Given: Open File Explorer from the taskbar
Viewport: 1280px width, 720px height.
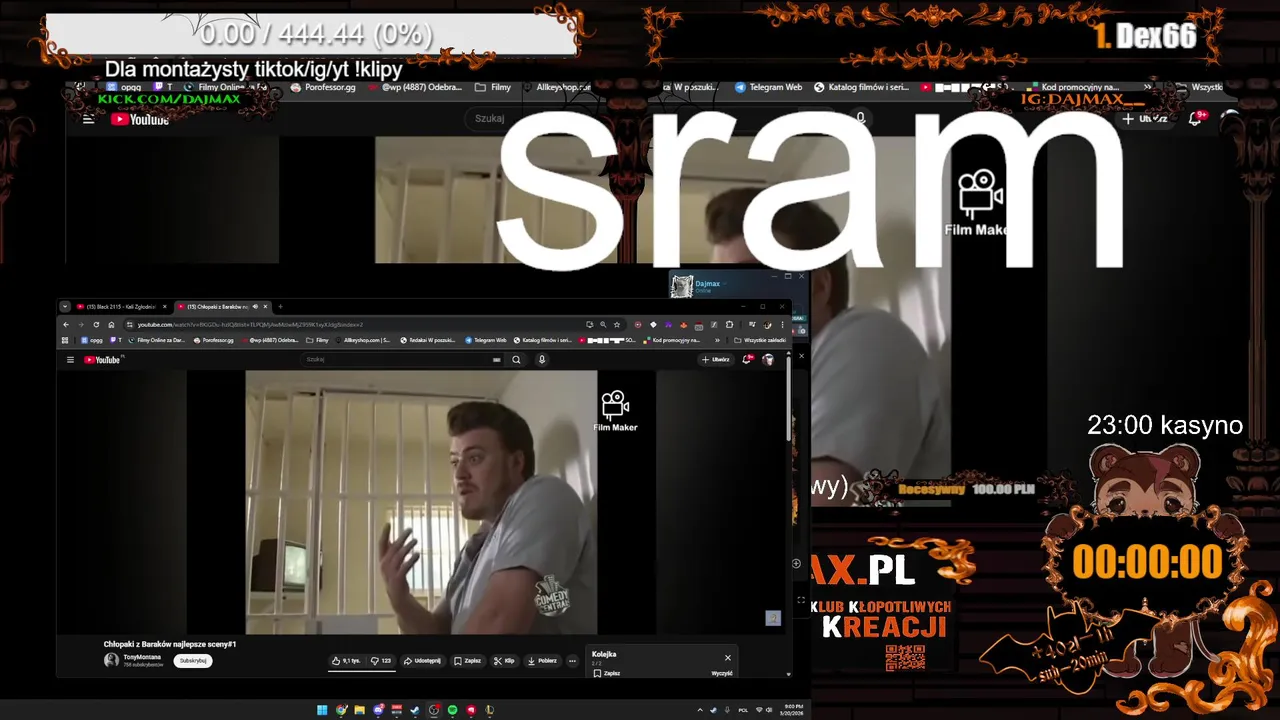Looking at the screenshot, I should click(x=359, y=710).
